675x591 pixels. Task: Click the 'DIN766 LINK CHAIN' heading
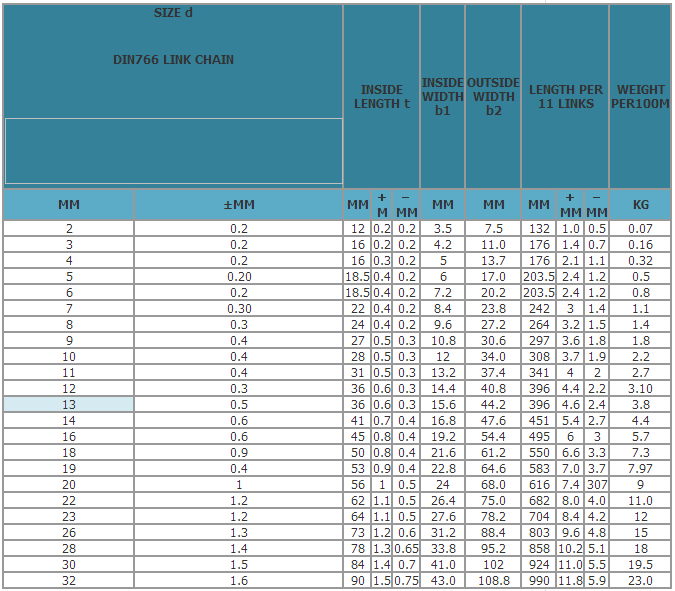(173, 59)
